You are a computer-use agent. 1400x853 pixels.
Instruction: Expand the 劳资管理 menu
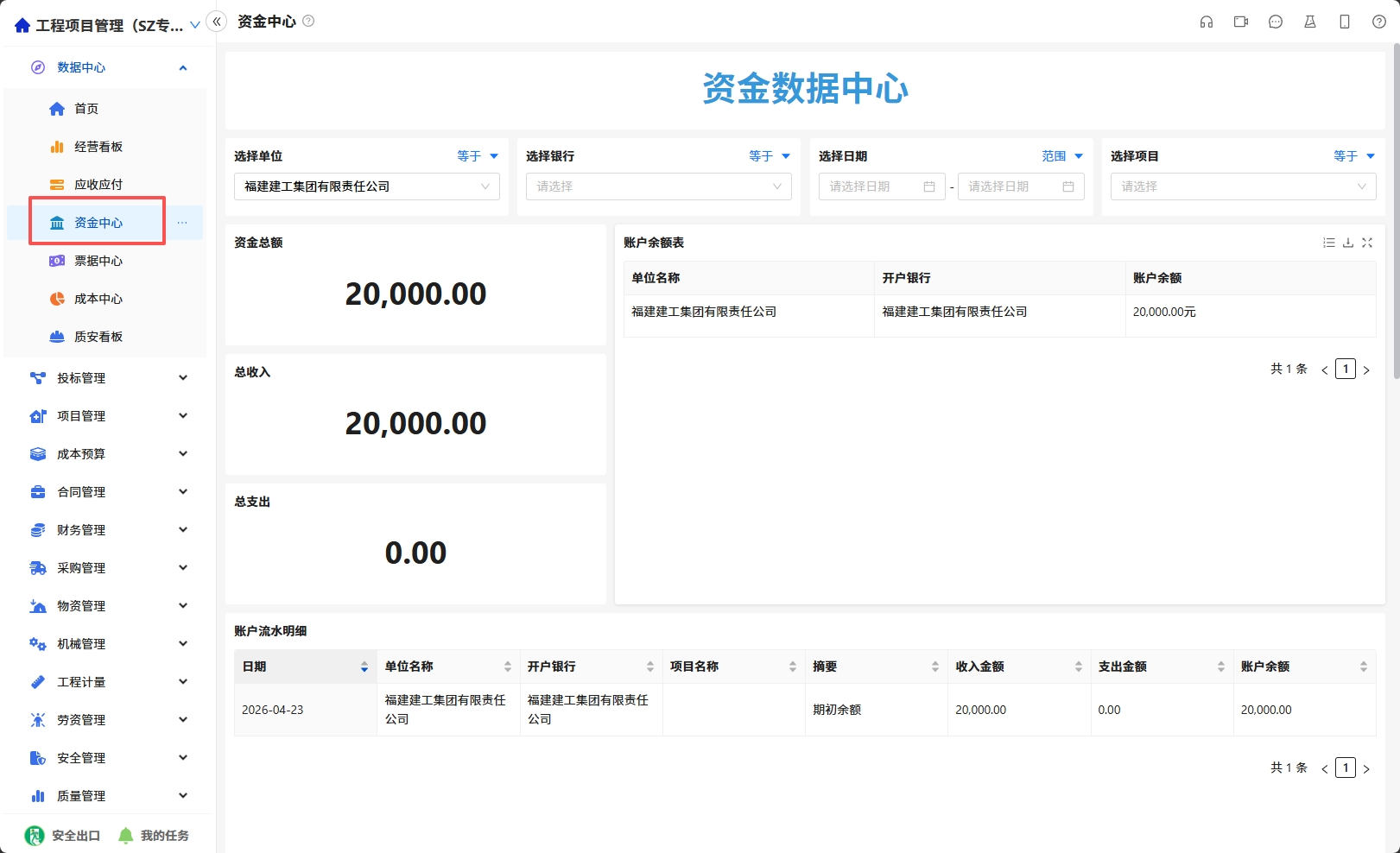(183, 720)
